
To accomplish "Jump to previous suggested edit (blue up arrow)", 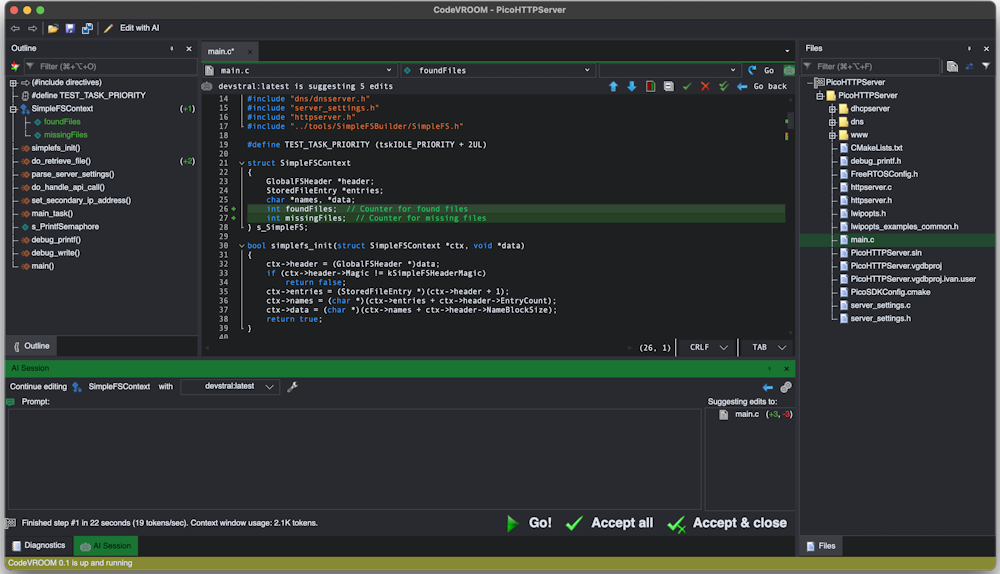I will pyautogui.click(x=613, y=86).
